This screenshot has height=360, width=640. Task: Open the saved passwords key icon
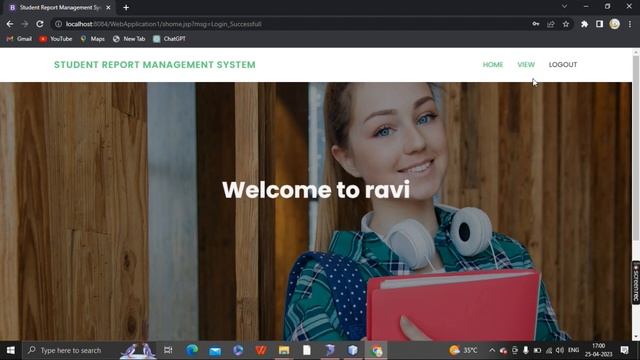(x=536, y=24)
